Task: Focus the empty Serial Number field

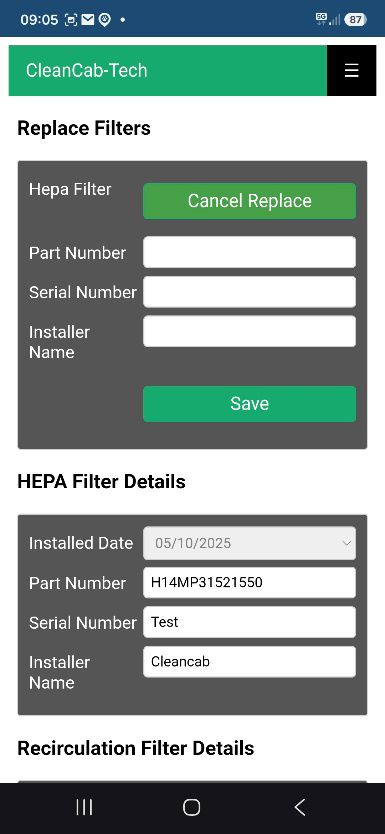Action: (x=249, y=291)
